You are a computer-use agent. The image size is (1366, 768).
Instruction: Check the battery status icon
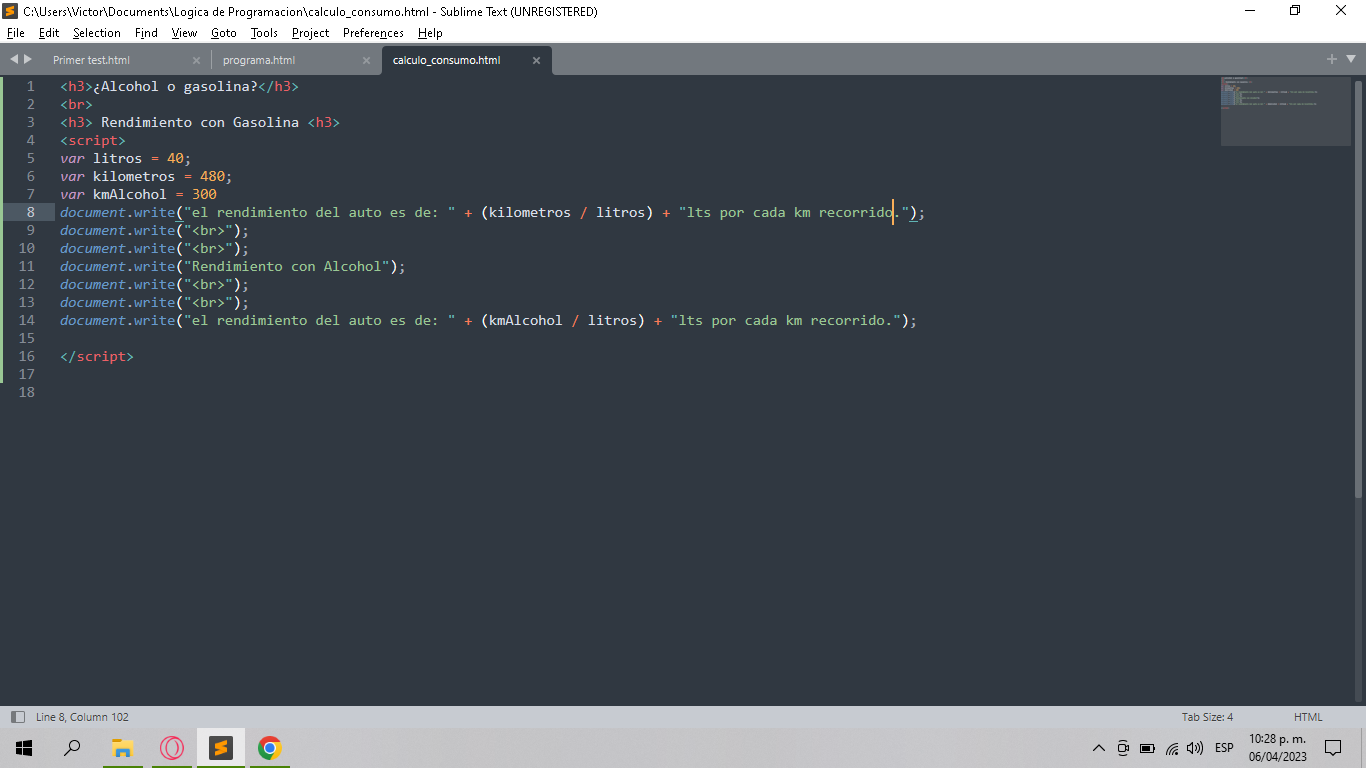(x=1147, y=747)
